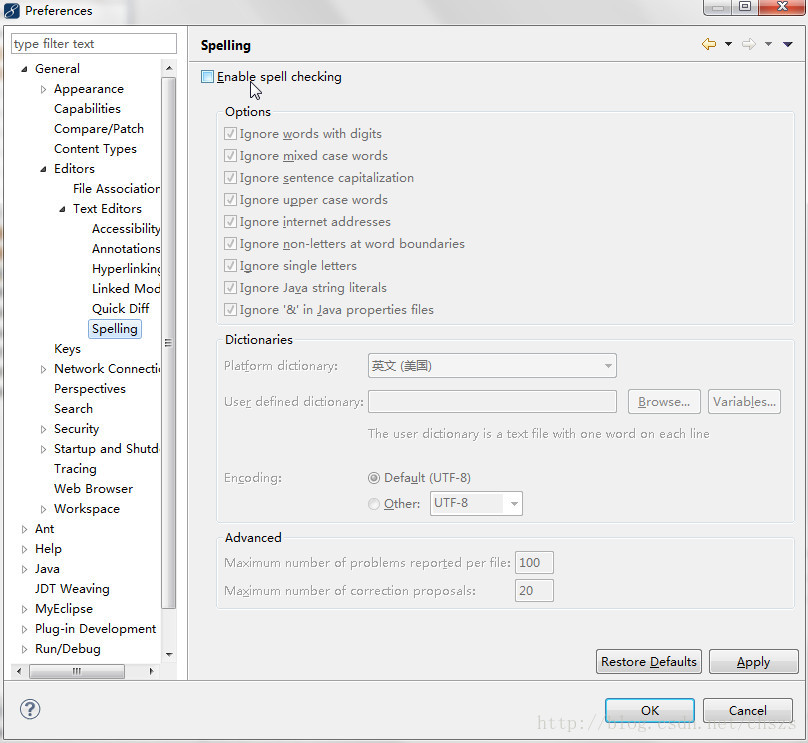Click the type filter text field
Image resolution: width=808 pixels, height=743 pixels.
[x=94, y=44]
